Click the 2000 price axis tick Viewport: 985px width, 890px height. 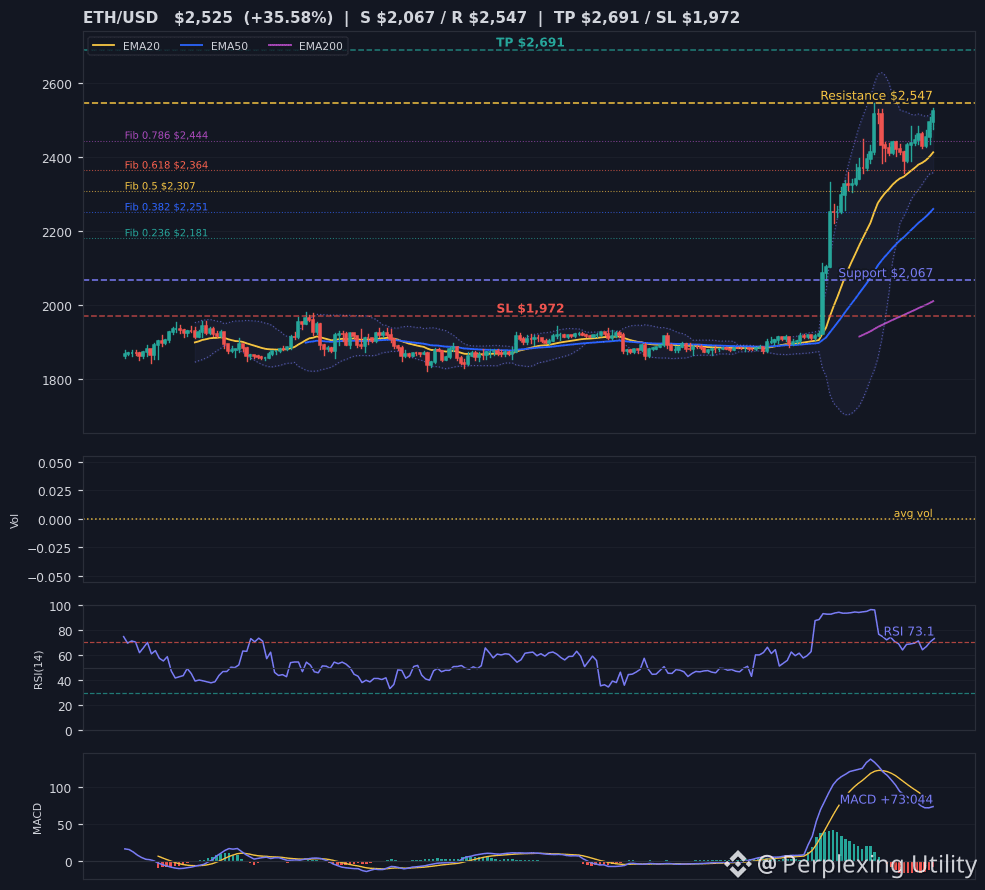point(57,307)
